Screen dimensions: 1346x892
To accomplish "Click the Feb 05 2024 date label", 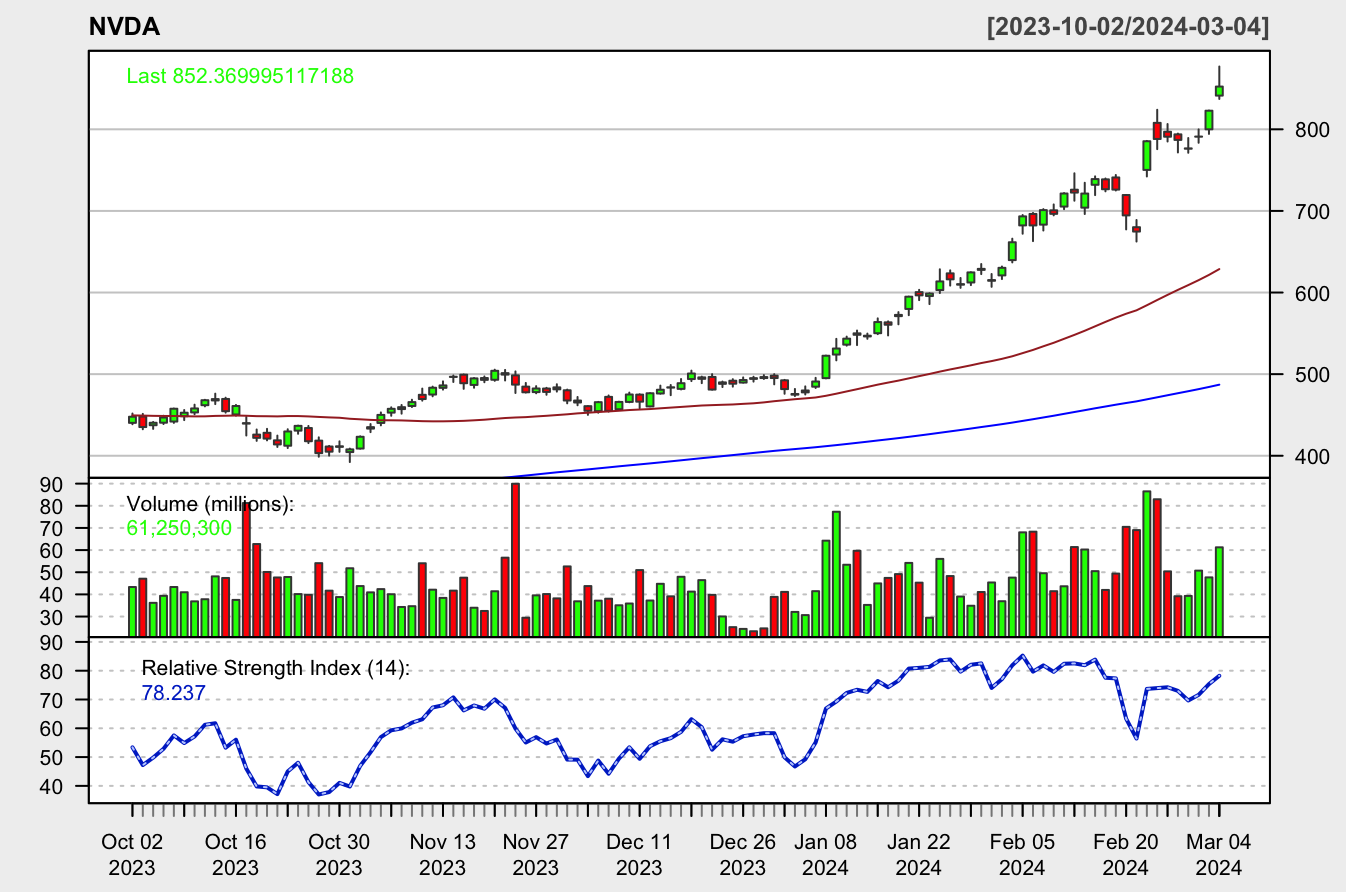I will click(1022, 853).
